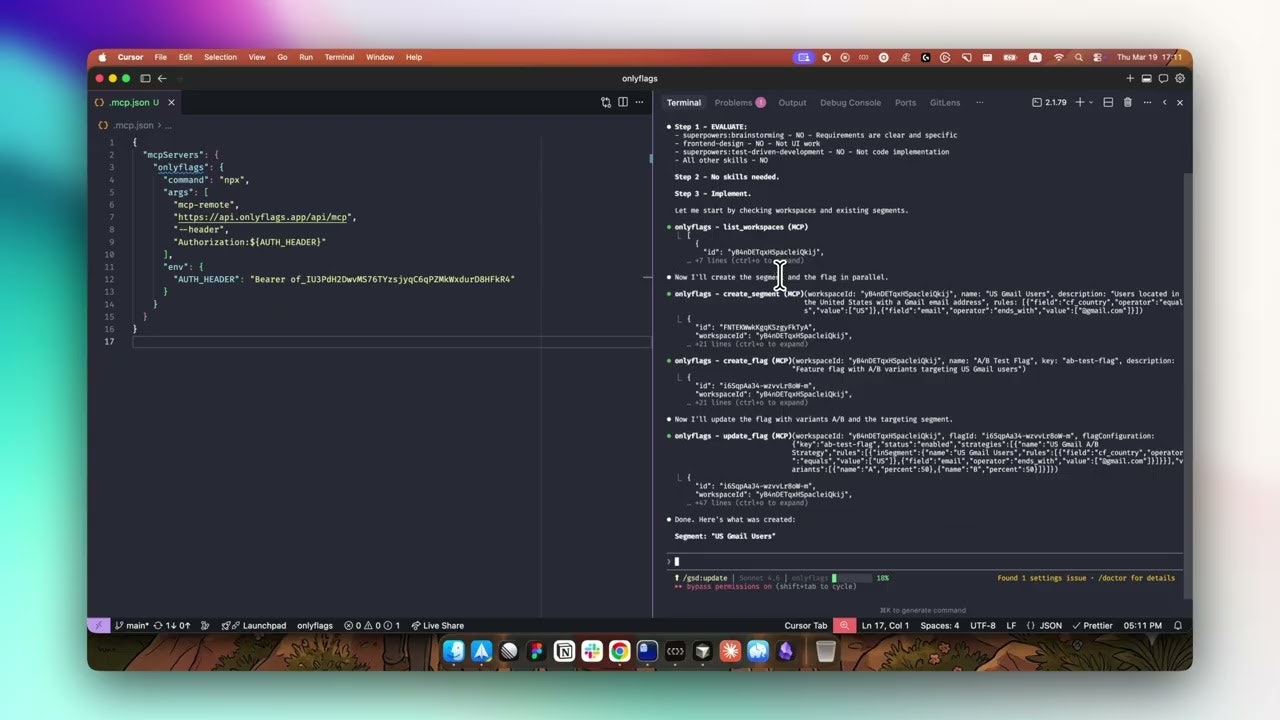Kill terminal with the trash icon
Image resolution: width=1280 pixels, height=720 pixels.
1128,102
